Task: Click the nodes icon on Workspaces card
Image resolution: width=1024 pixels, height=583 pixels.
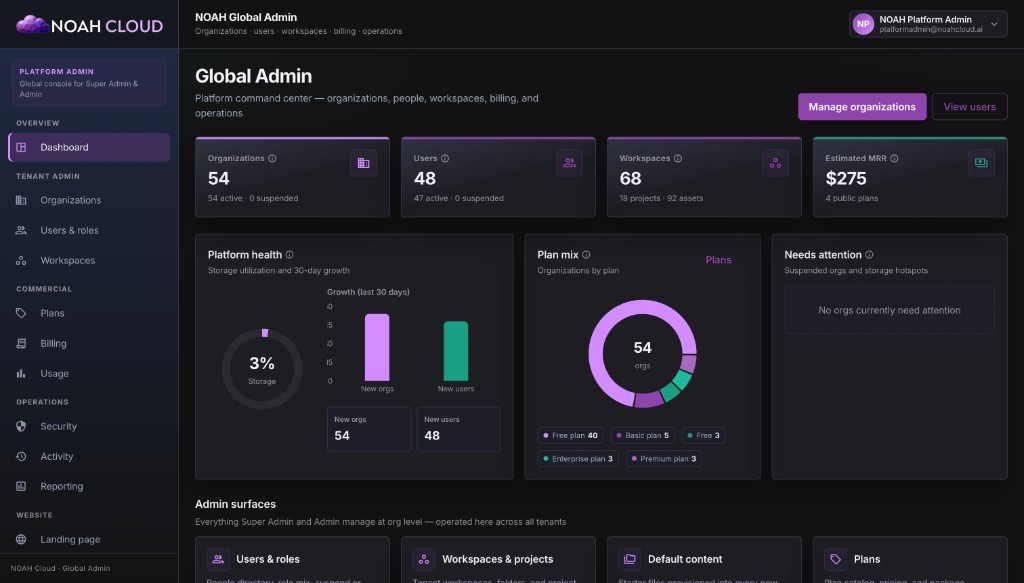Action: pyautogui.click(x=775, y=163)
